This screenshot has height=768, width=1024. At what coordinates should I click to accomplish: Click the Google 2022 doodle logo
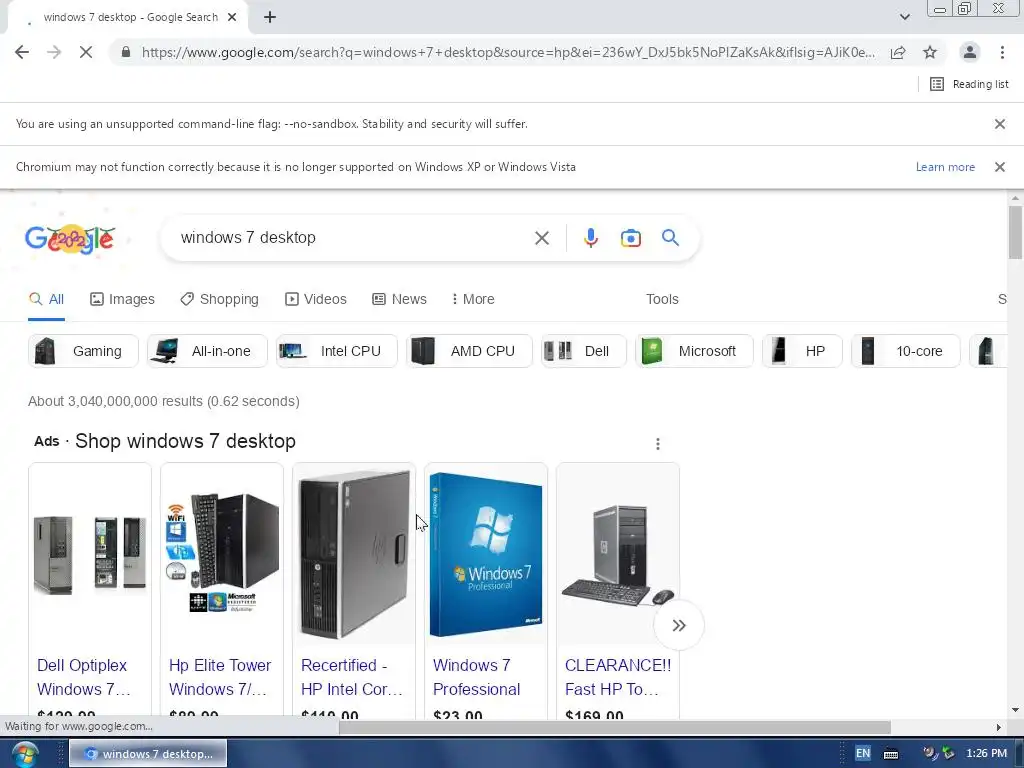71,238
